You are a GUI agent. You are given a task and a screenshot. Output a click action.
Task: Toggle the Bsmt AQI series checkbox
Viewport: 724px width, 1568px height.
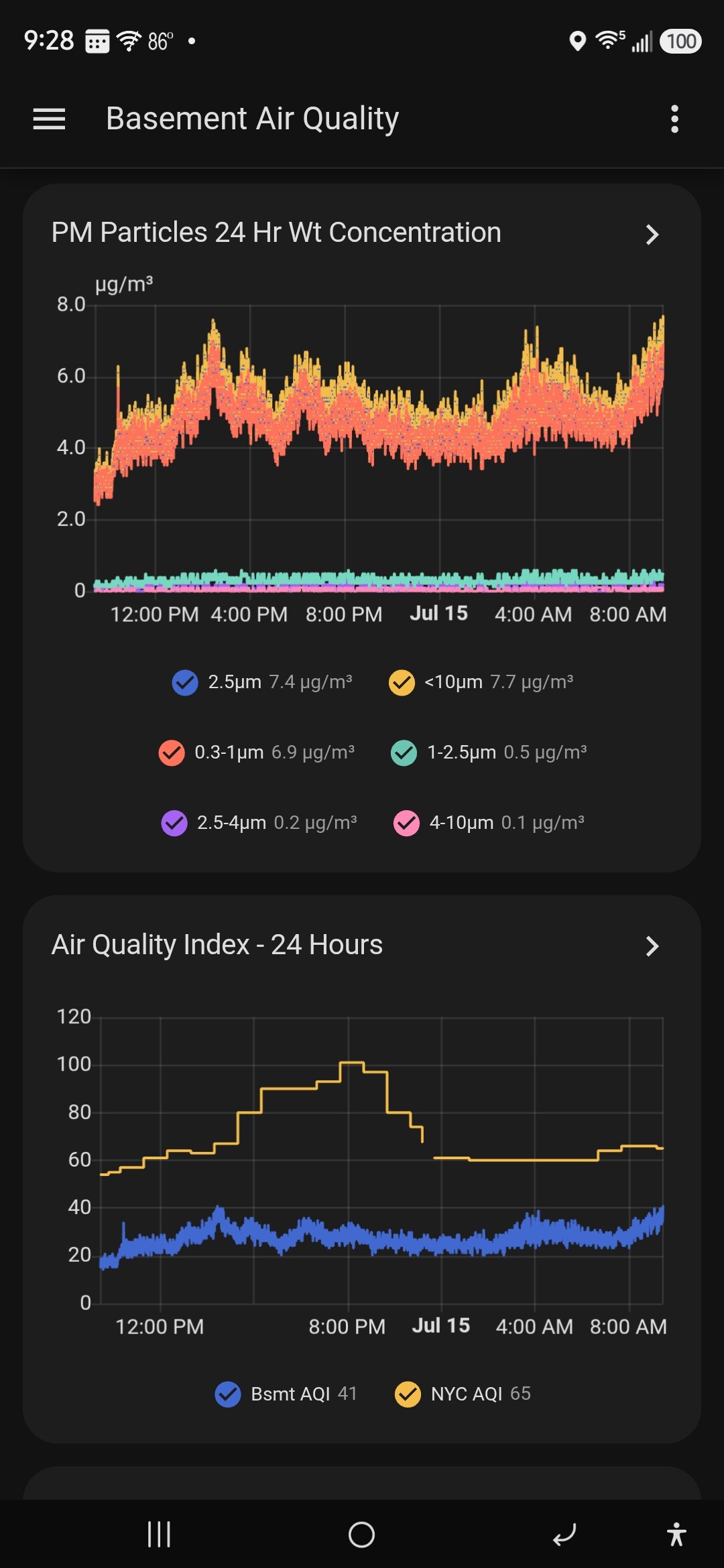(x=228, y=1394)
